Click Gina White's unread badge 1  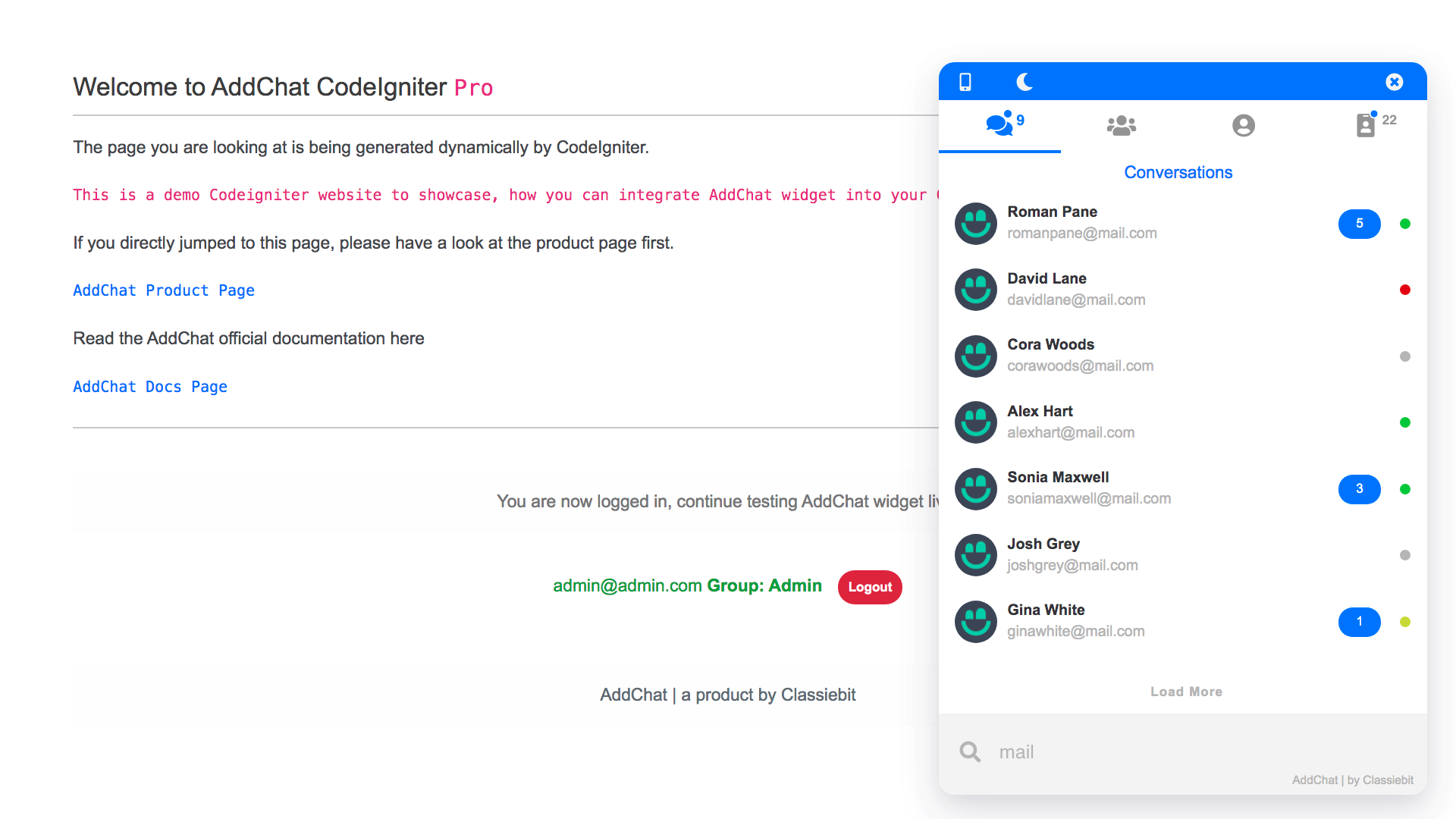(1359, 622)
